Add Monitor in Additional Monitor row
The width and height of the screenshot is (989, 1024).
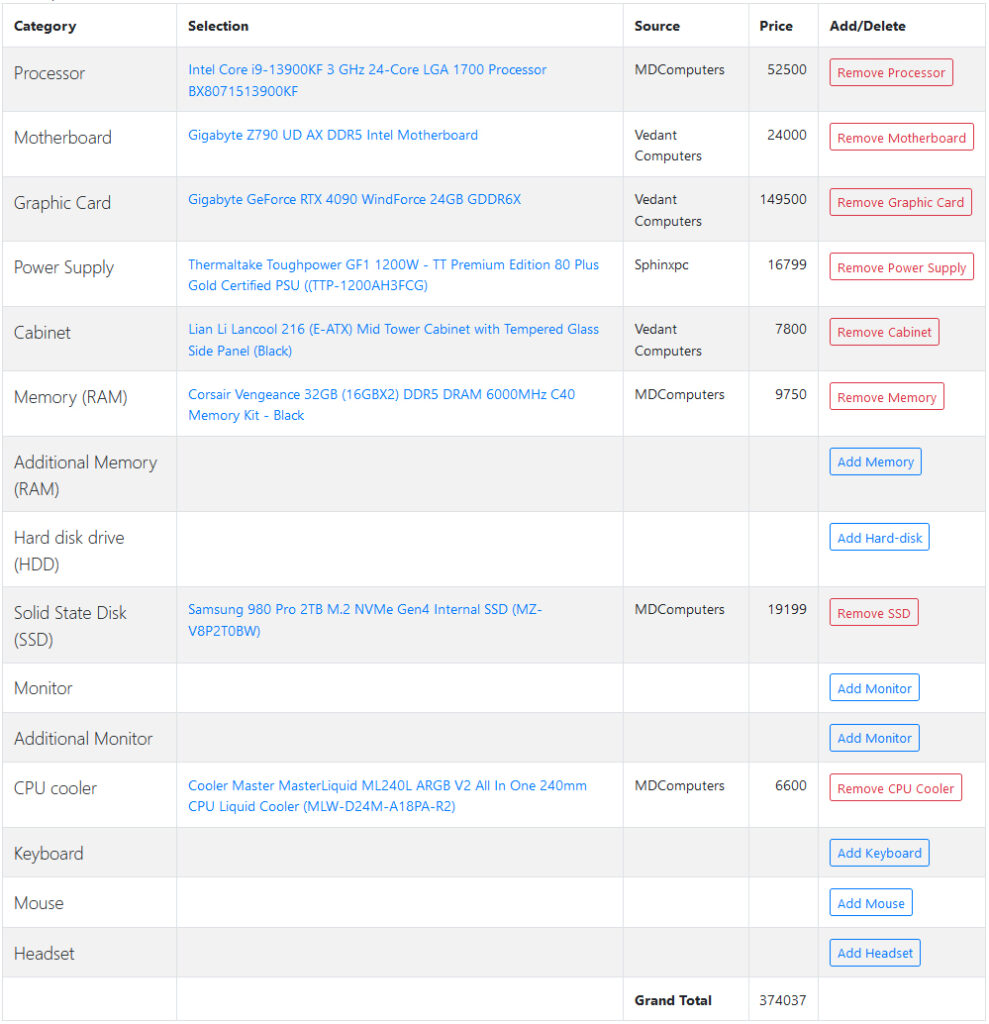pos(874,738)
